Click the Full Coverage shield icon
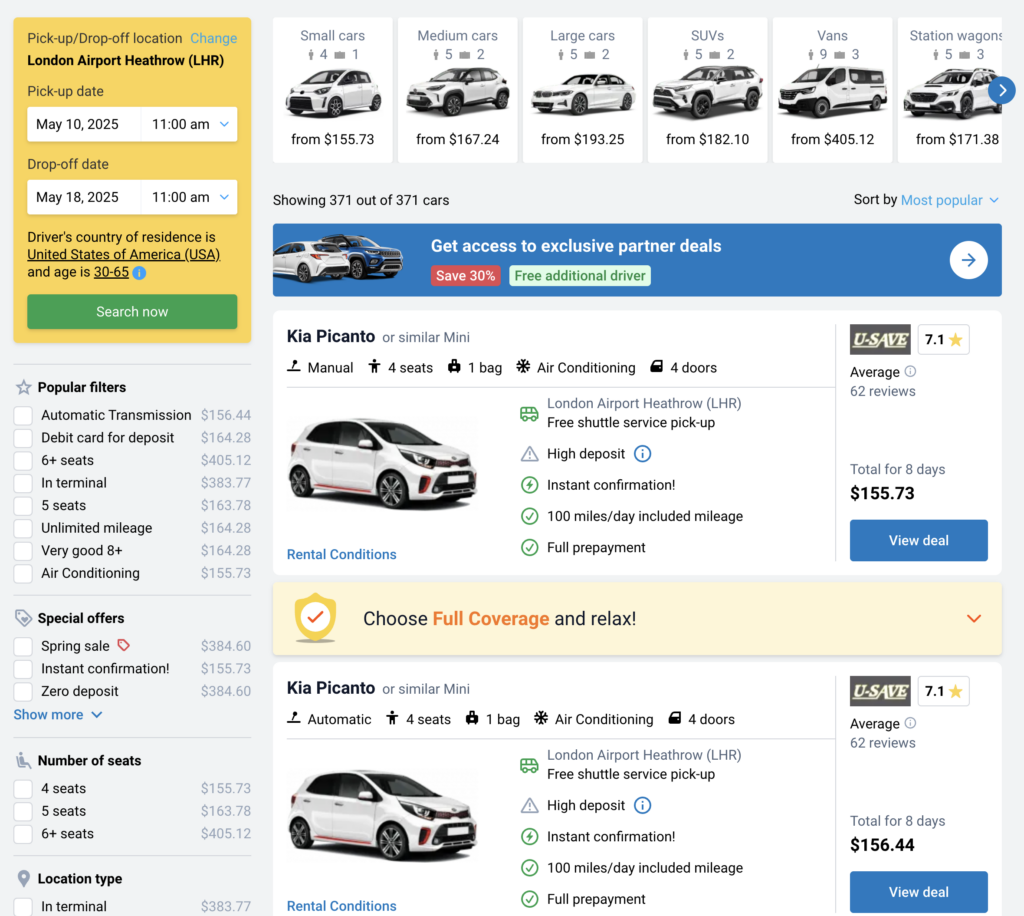Screen dimensions: 1024x916 (x=315, y=617)
